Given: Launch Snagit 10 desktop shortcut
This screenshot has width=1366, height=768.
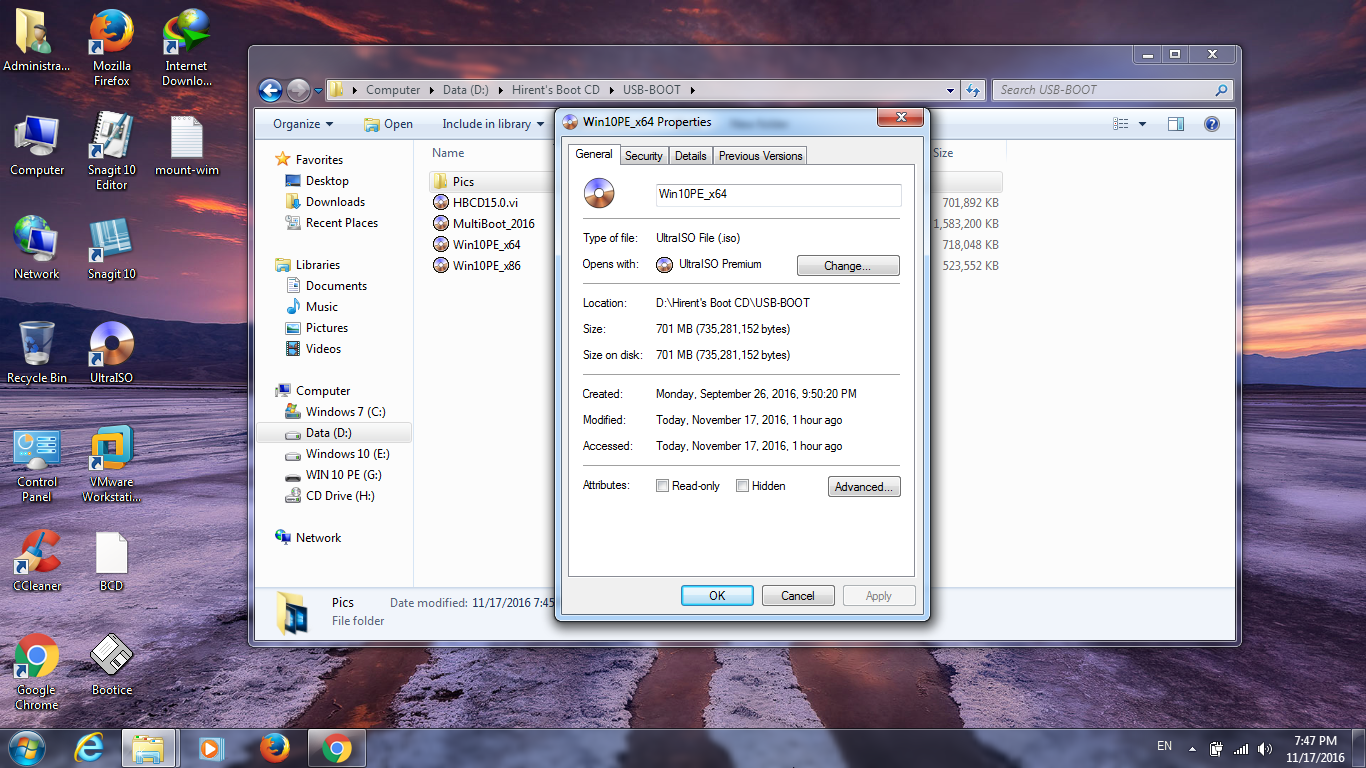Looking at the screenshot, I should pyautogui.click(x=112, y=249).
